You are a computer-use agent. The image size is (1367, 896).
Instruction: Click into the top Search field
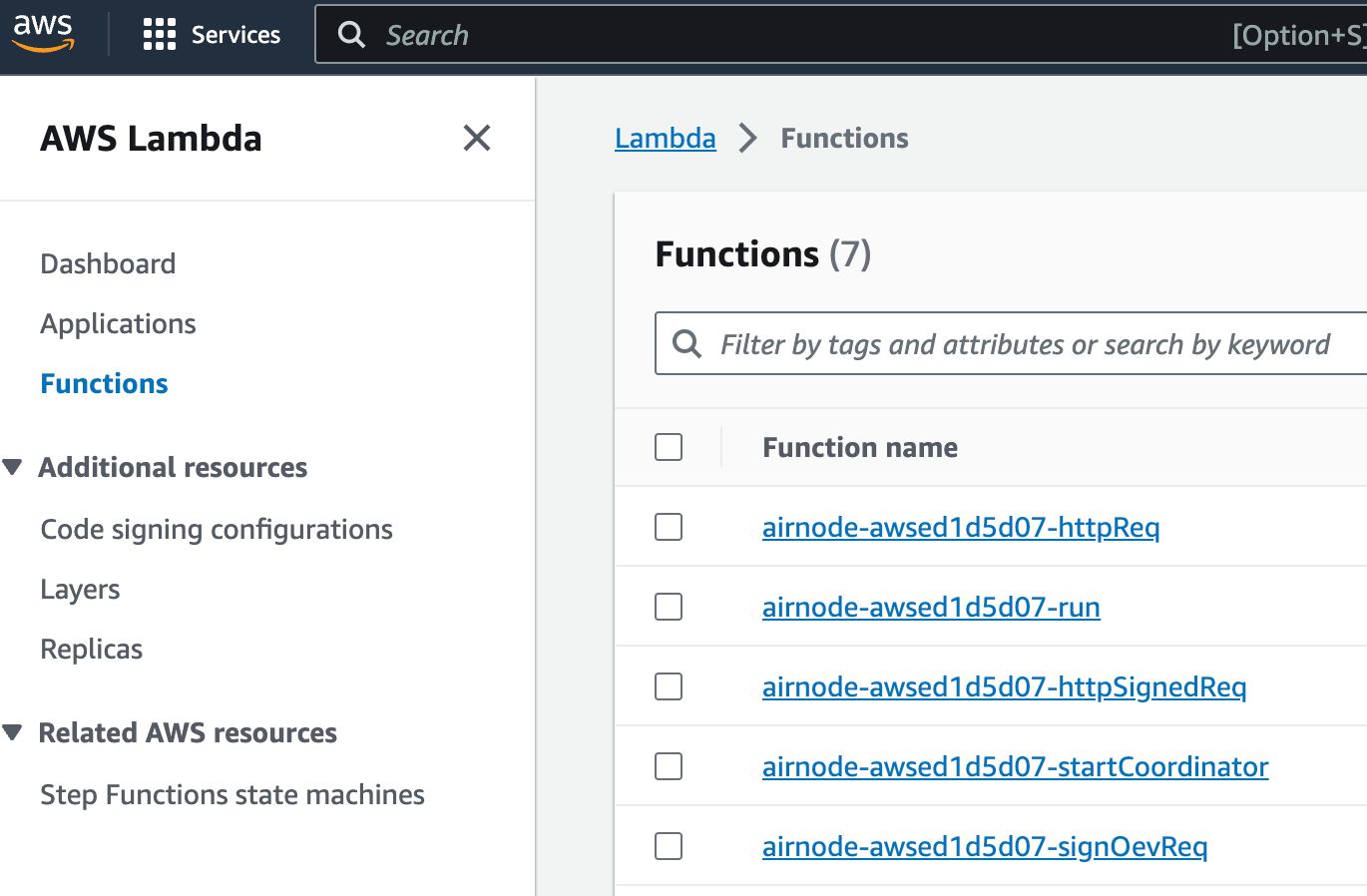coord(841,35)
